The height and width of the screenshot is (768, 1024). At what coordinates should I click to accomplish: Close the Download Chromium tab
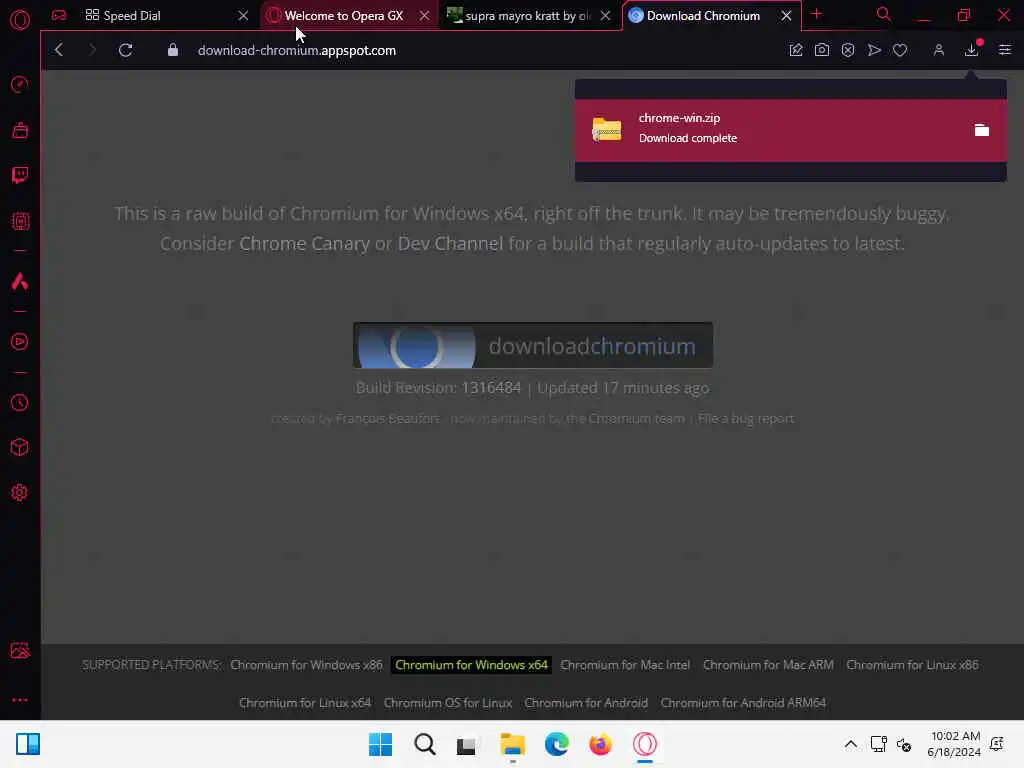coord(786,16)
